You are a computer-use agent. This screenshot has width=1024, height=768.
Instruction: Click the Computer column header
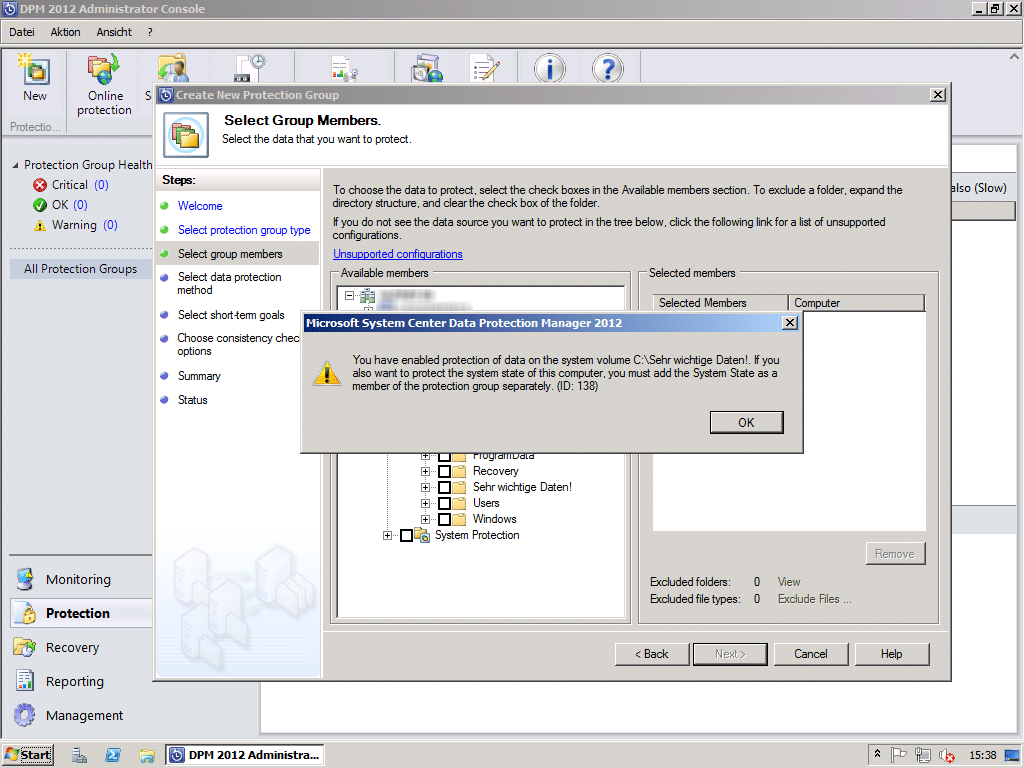tap(856, 303)
